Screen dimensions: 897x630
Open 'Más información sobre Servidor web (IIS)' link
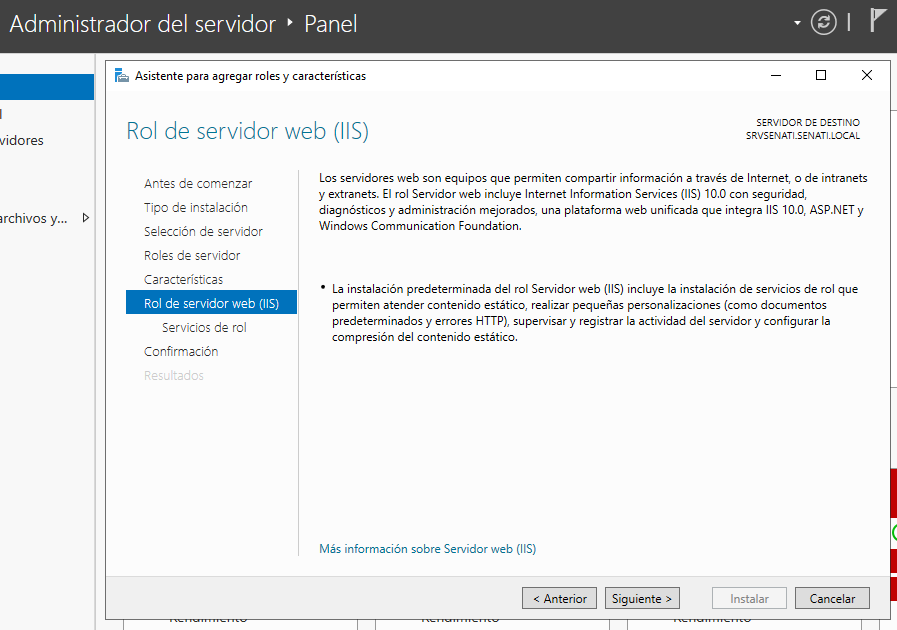tap(427, 549)
